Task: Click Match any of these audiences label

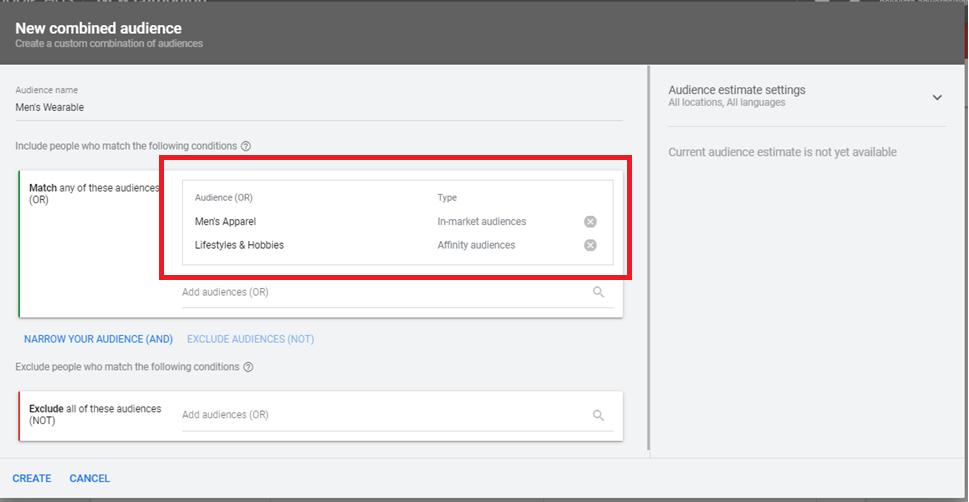Action: (x=94, y=194)
